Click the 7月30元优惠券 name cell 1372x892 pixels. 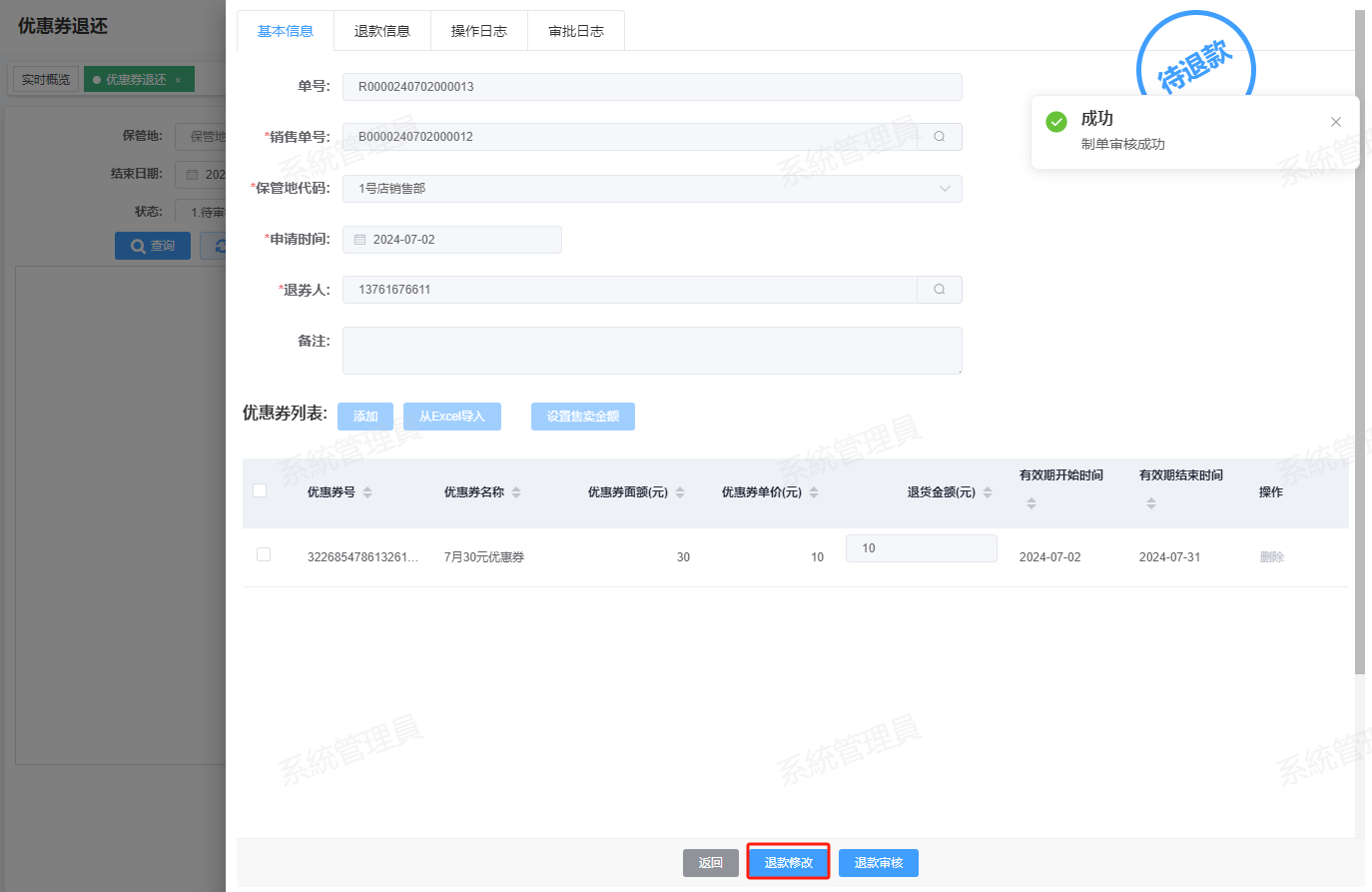484,557
